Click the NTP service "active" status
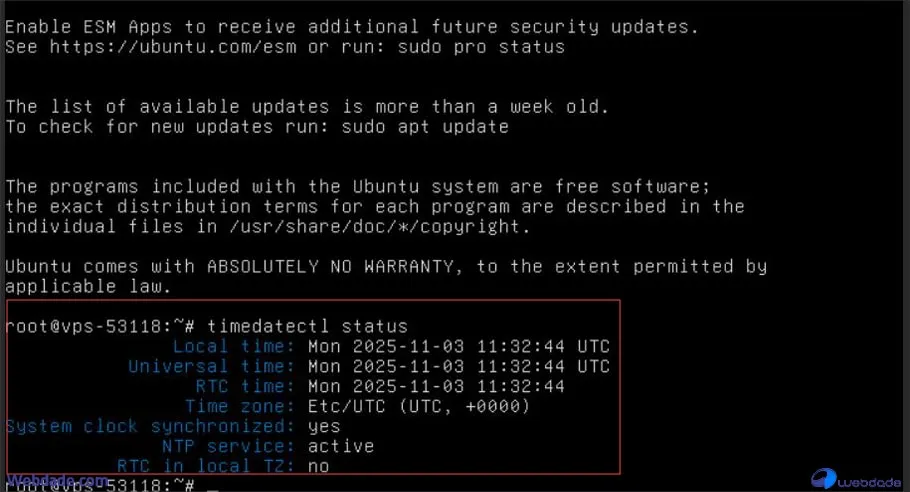910x492 pixels. [340, 446]
